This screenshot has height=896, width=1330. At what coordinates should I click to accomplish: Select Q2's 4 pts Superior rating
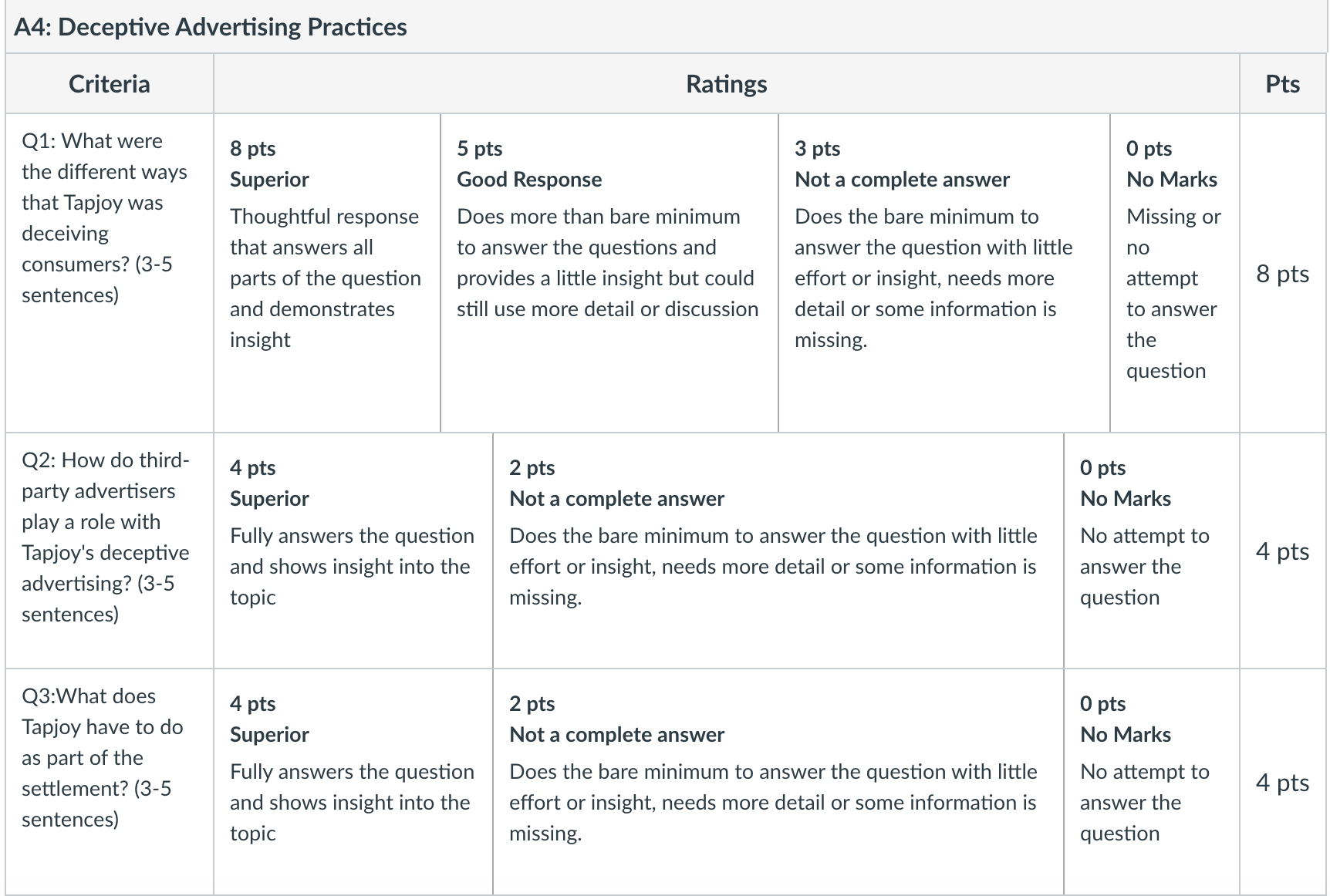click(353, 551)
